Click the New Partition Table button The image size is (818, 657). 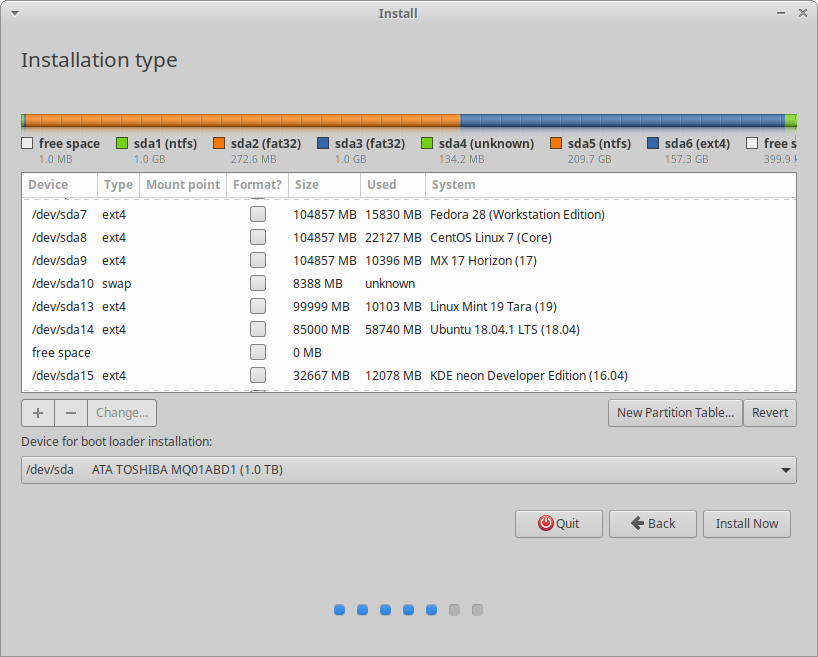pyautogui.click(x=675, y=412)
